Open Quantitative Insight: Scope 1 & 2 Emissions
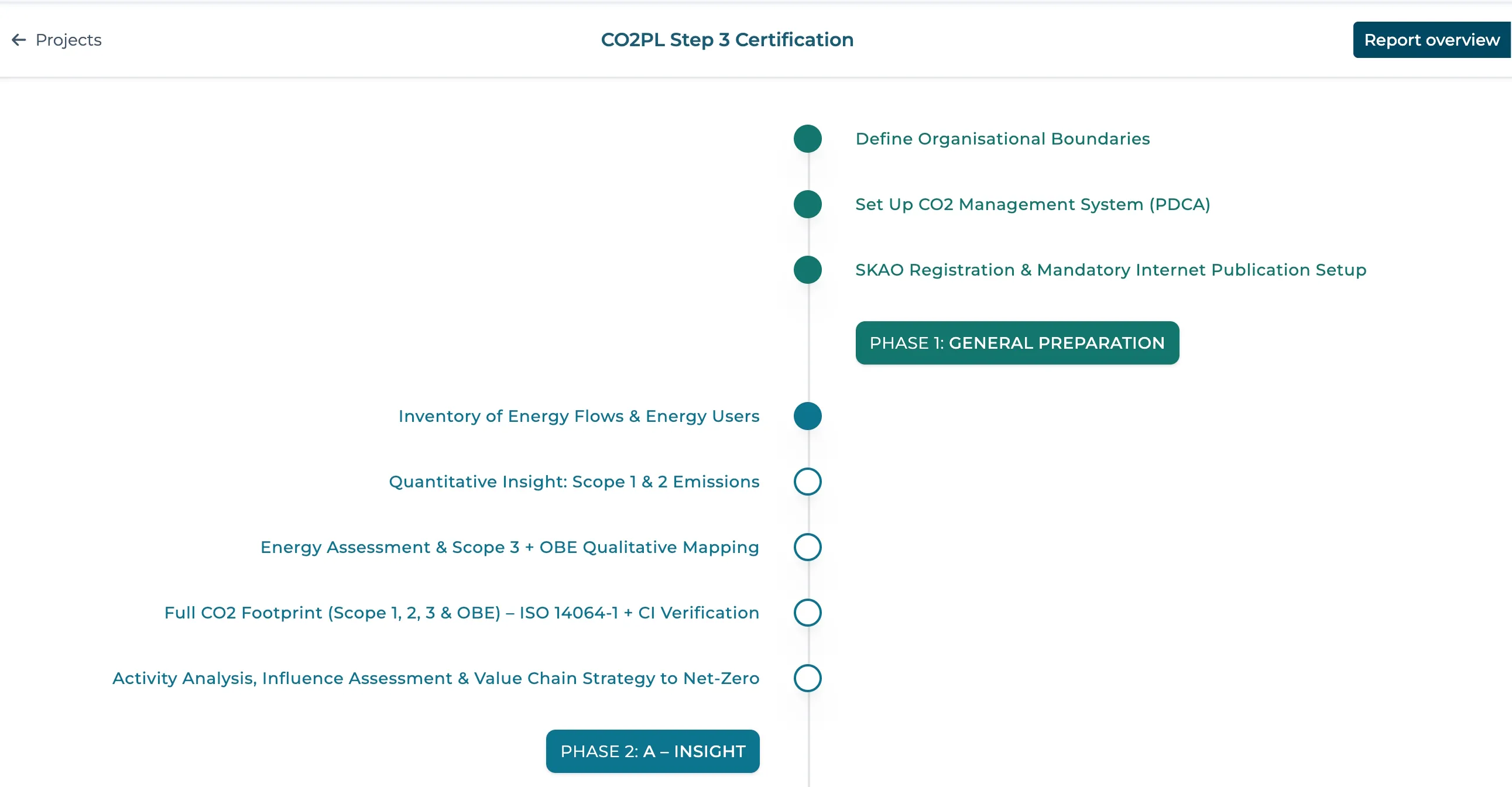The height and width of the screenshot is (787, 1512). (574, 482)
